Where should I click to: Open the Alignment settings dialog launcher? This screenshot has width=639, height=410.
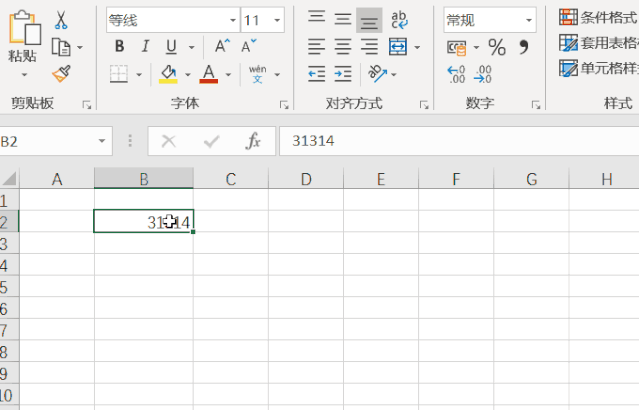point(424,105)
